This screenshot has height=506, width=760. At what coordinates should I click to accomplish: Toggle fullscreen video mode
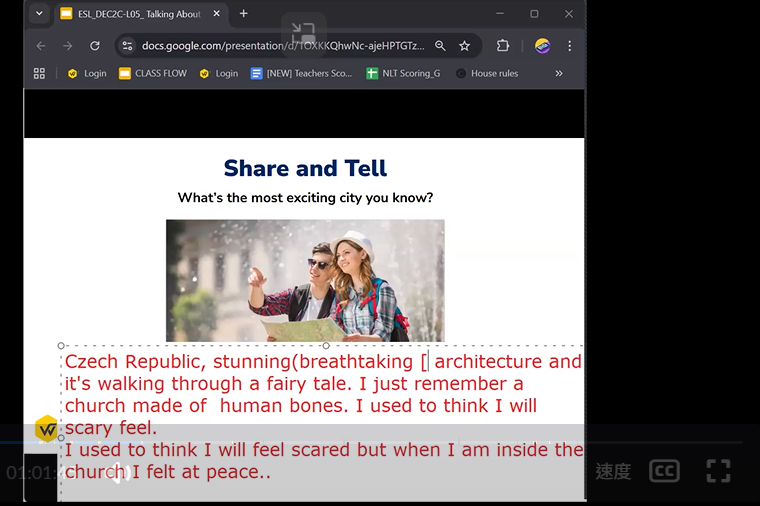tap(717, 471)
